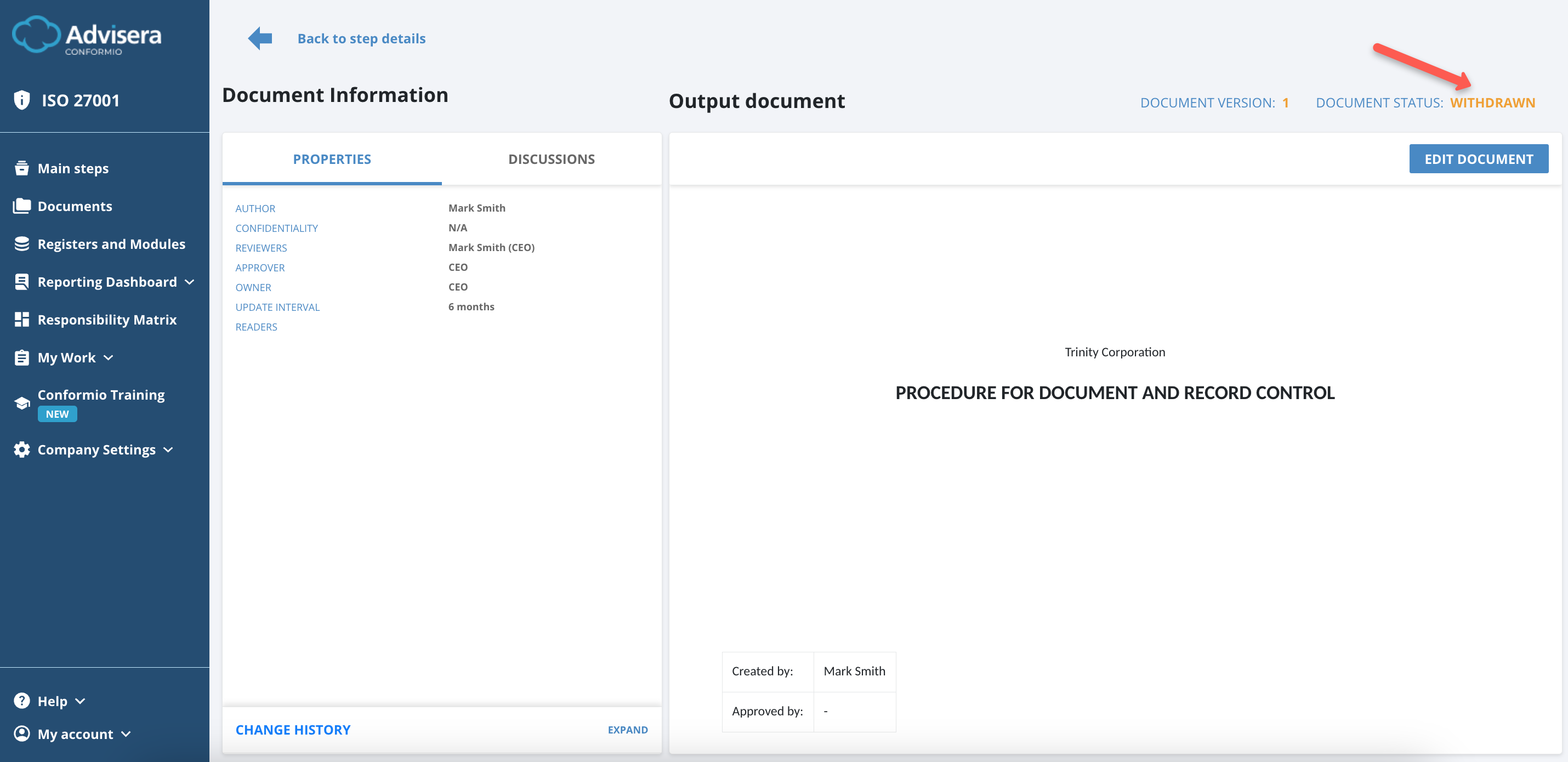The image size is (1568, 762).
Task: Switch to the Discussions tab
Action: tap(551, 159)
